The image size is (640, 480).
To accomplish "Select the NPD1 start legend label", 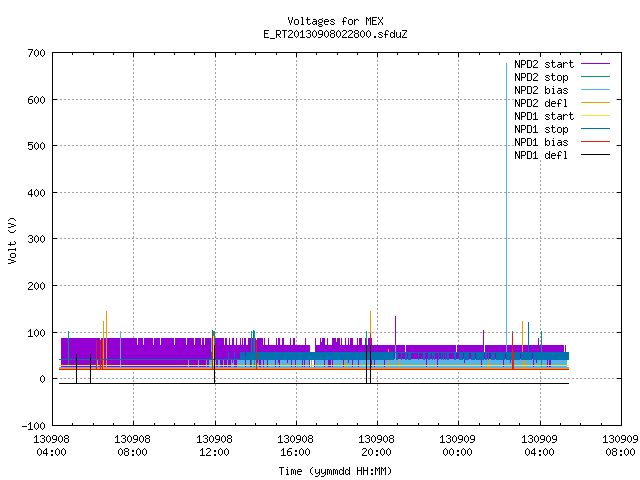I will [x=544, y=116].
